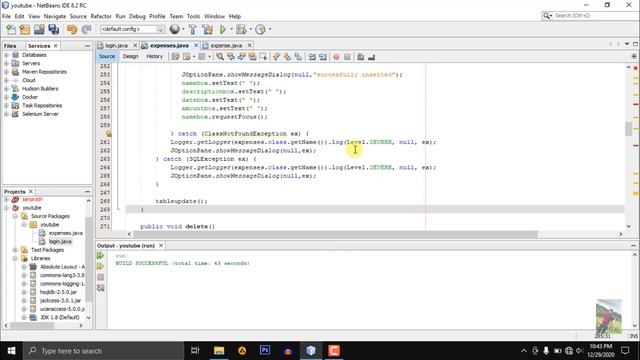The height and width of the screenshot is (360, 640).
Task: Run the project with green play icon
Action: [223, 29]
